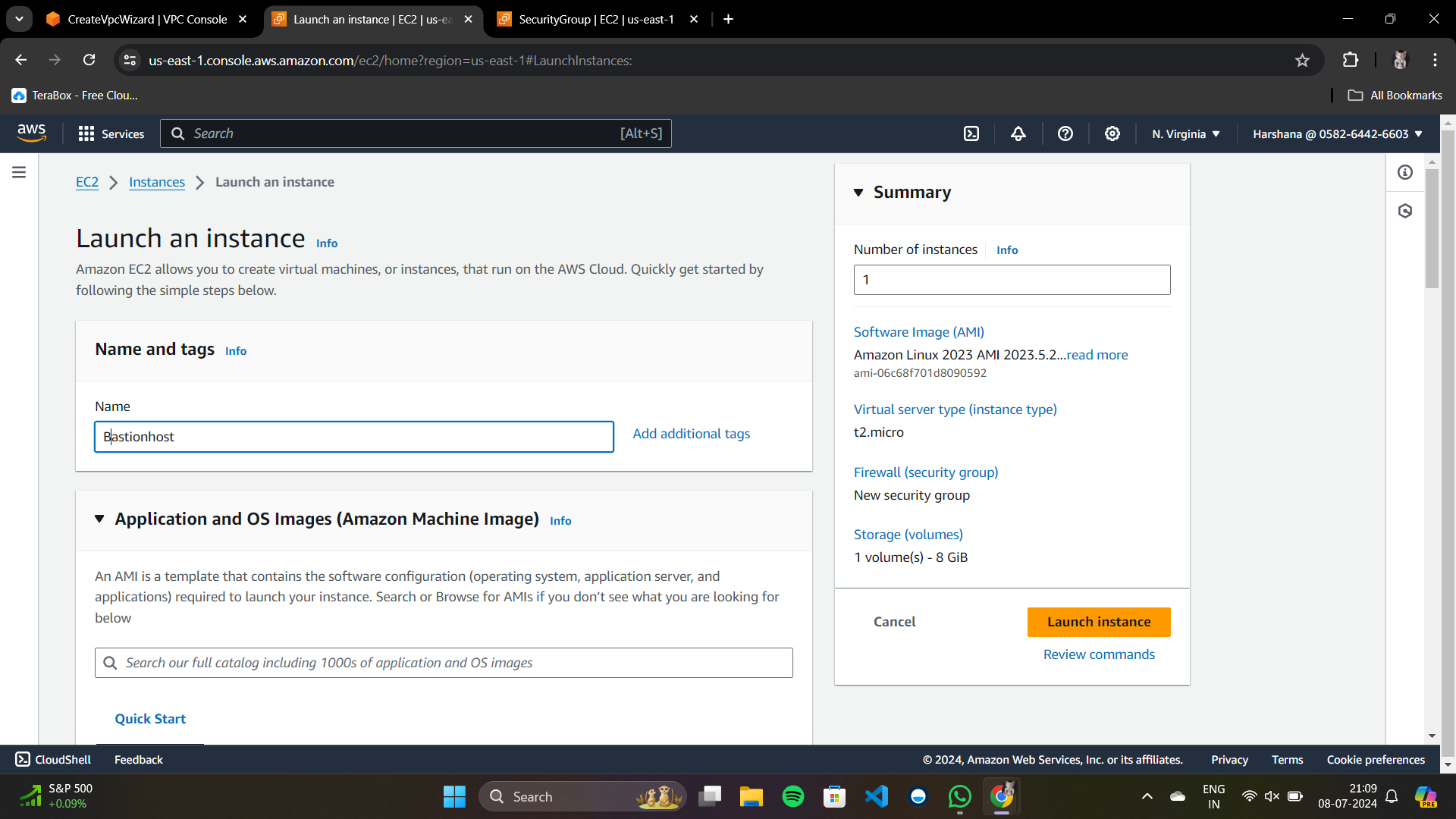Collapse Application and OS Images section
This screenshot has height=819, width=1456.
tap(99, 519)
